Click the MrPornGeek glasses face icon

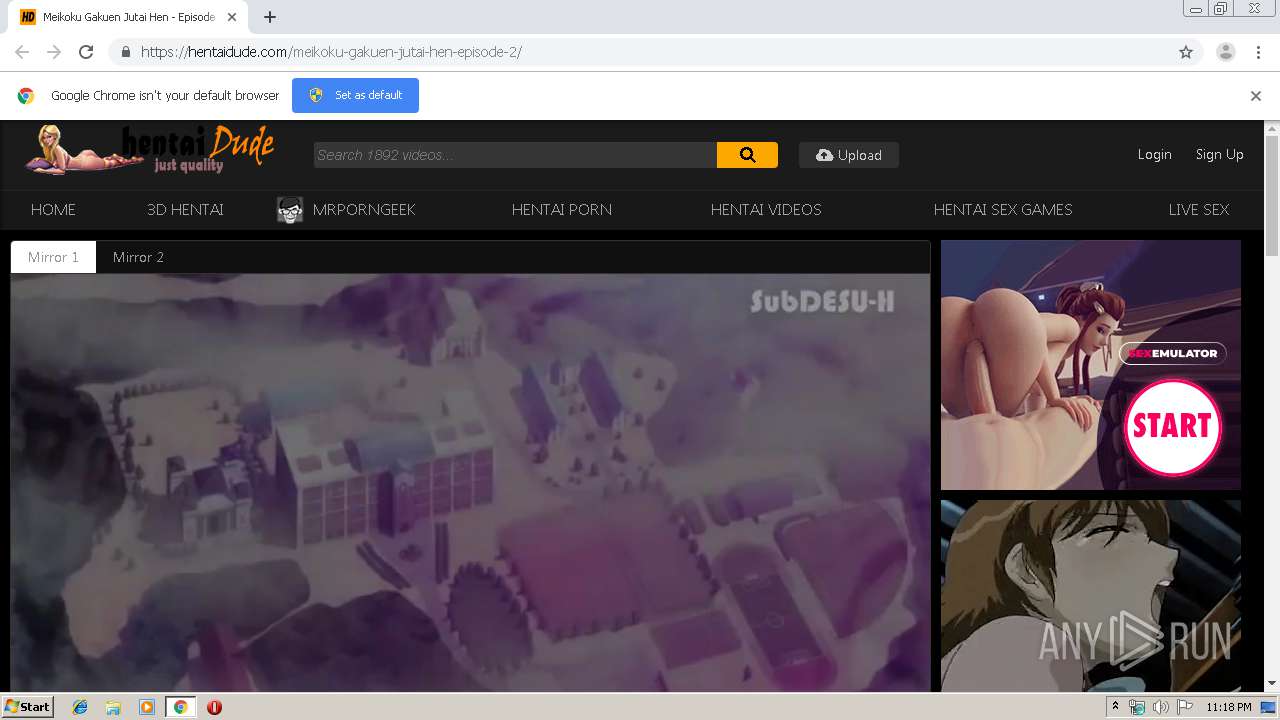(x=290, y=210)
